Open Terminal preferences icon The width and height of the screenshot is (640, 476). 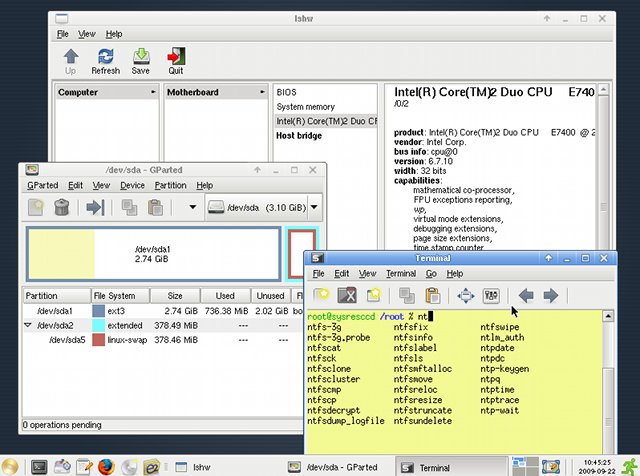(491, 295)
